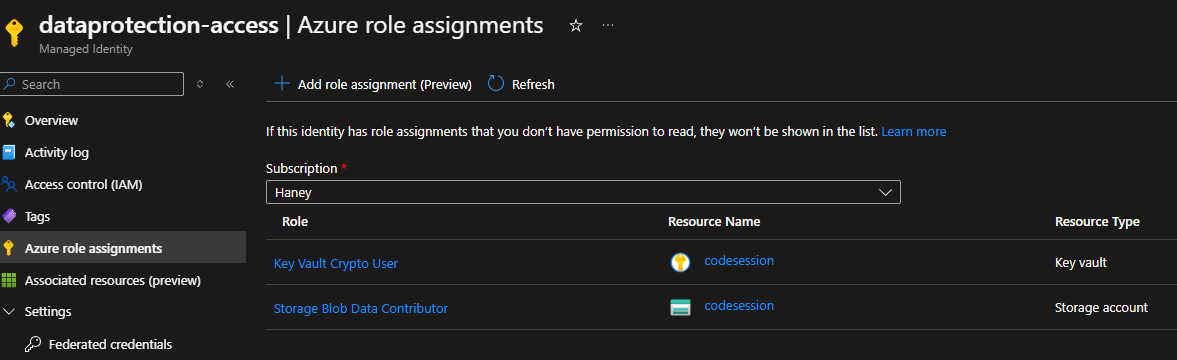Screen dimensions: 1177x360
Task: Click the Azure role assignments key icon
Action: click(x=9, y=248)
